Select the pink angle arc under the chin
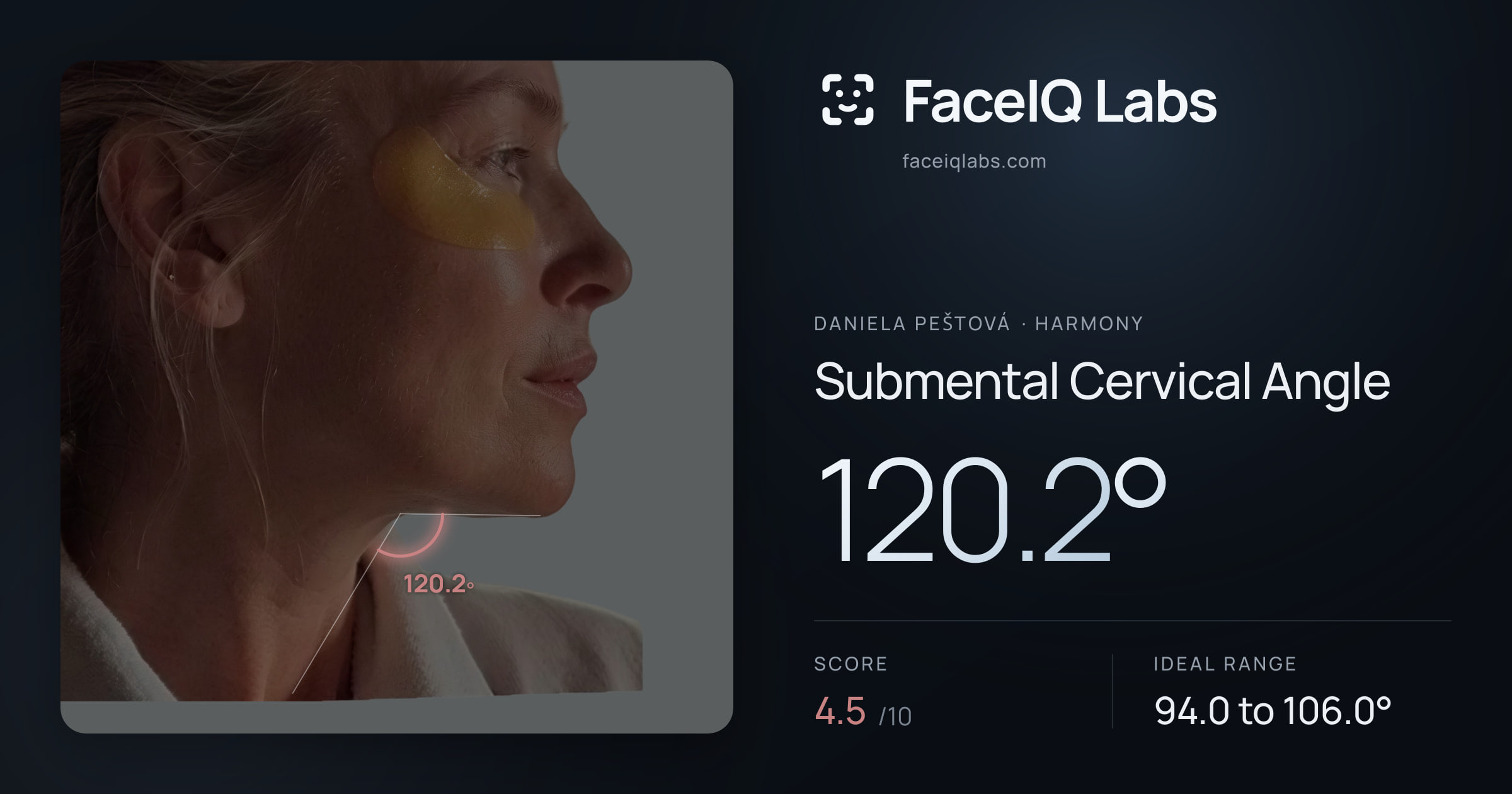1512x794 pixels. pos(411,536)
